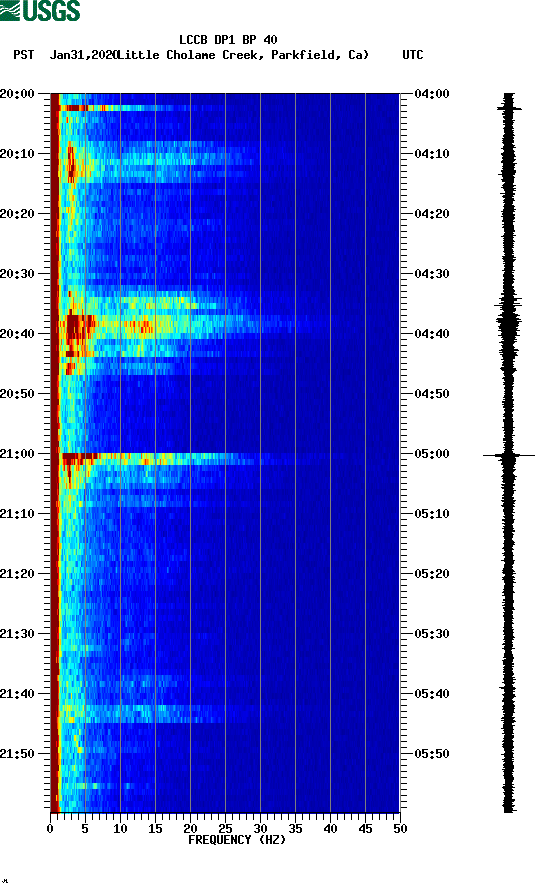Viewport: 552px width, 892px height.
Task: Click the '21:00' PST time label
Action: click(x=17, y=454)
